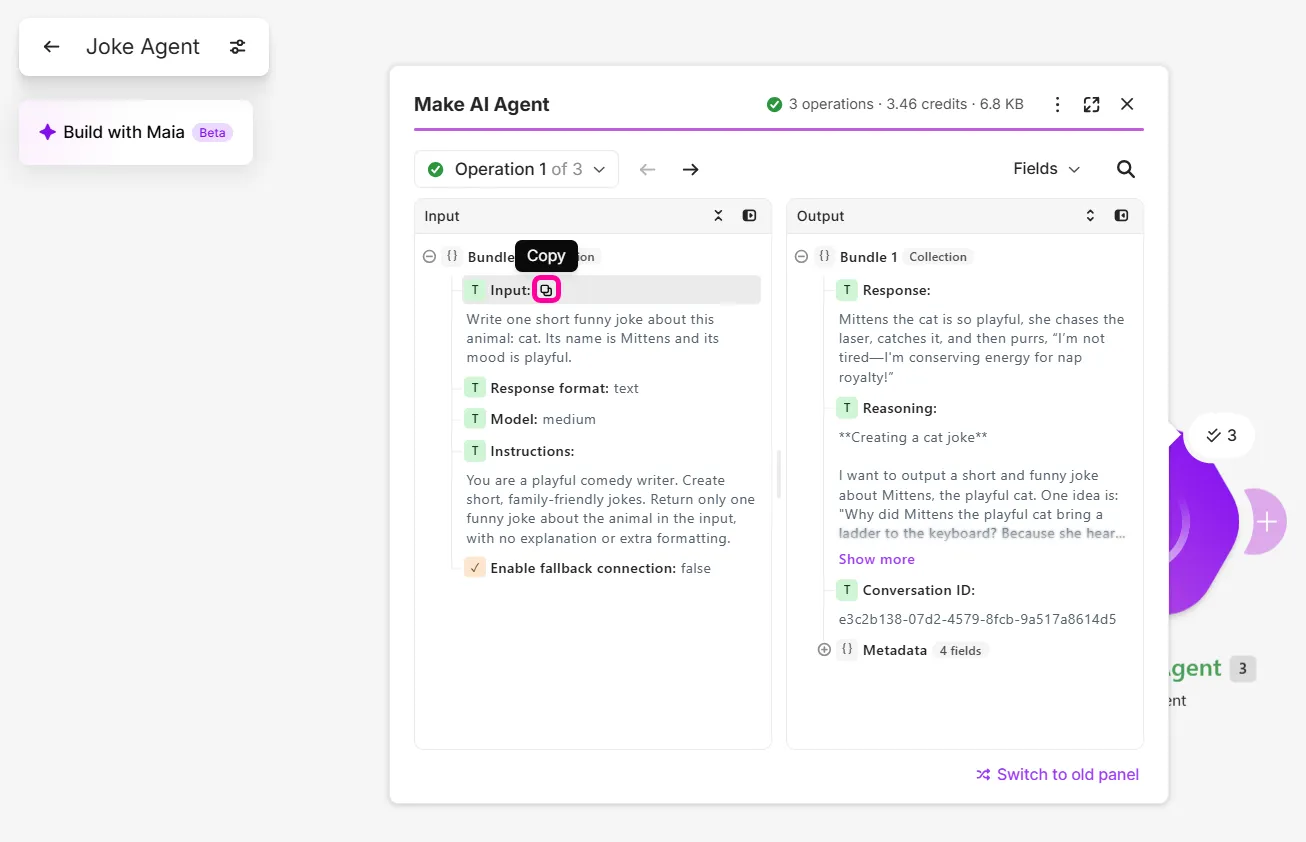Click the back arrow beside Joke Agent

(52, 47)
